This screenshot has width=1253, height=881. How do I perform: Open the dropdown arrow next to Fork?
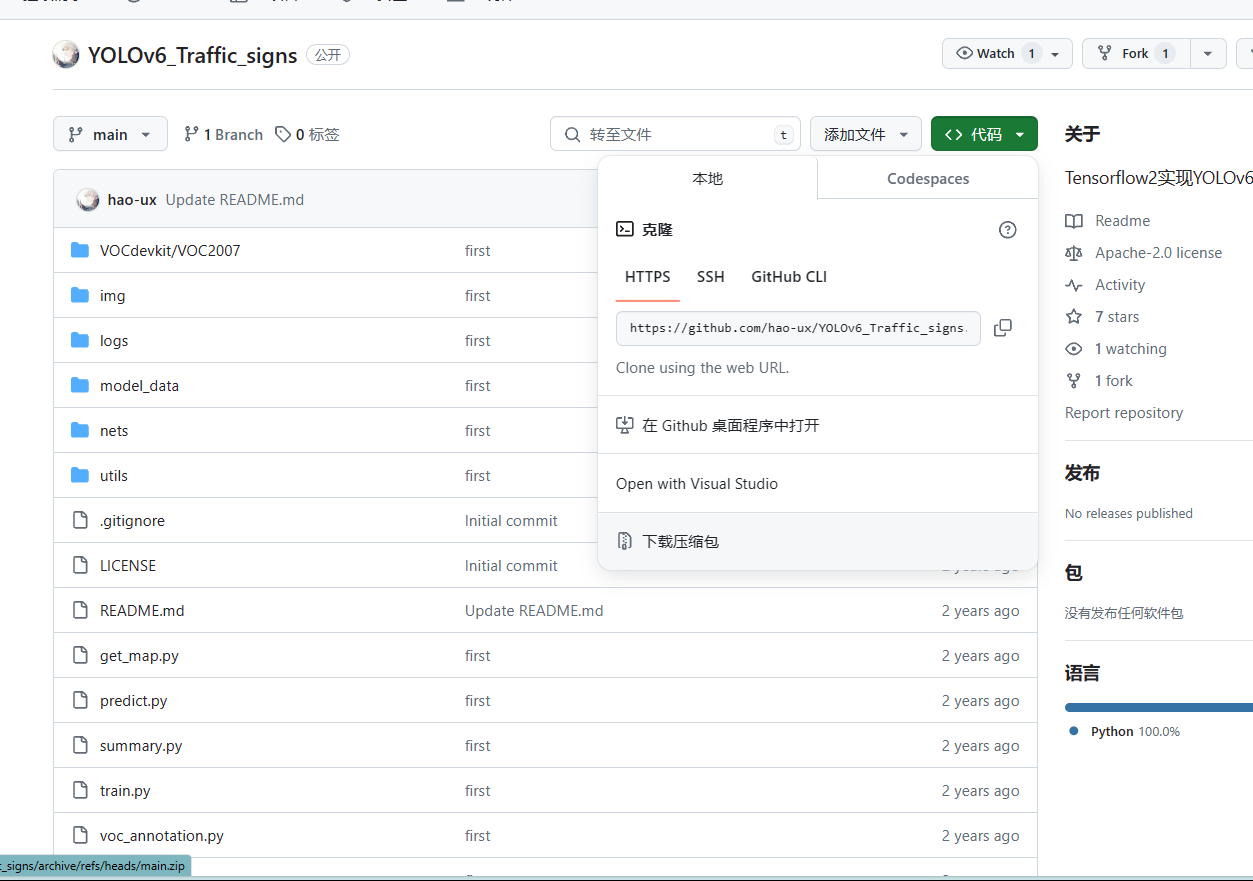pos(1208,53)
